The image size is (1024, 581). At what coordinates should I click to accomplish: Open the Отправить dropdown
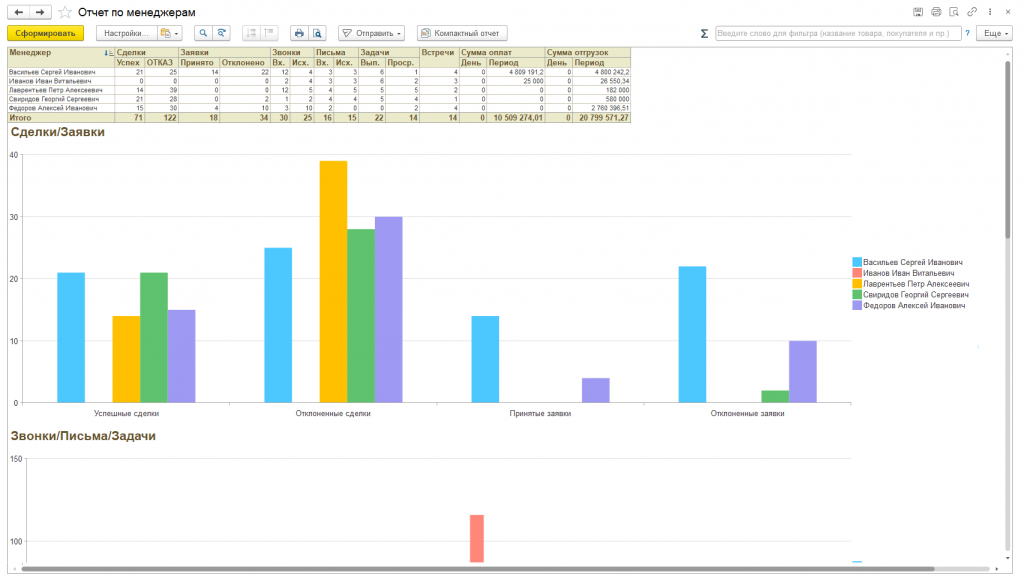click(x=372, y=33)
